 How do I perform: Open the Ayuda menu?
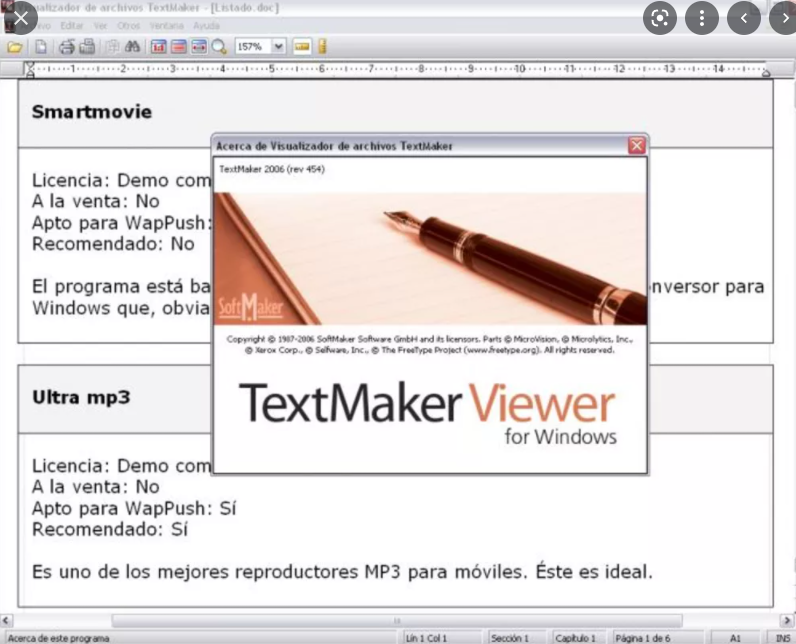[x=206, y=25]
